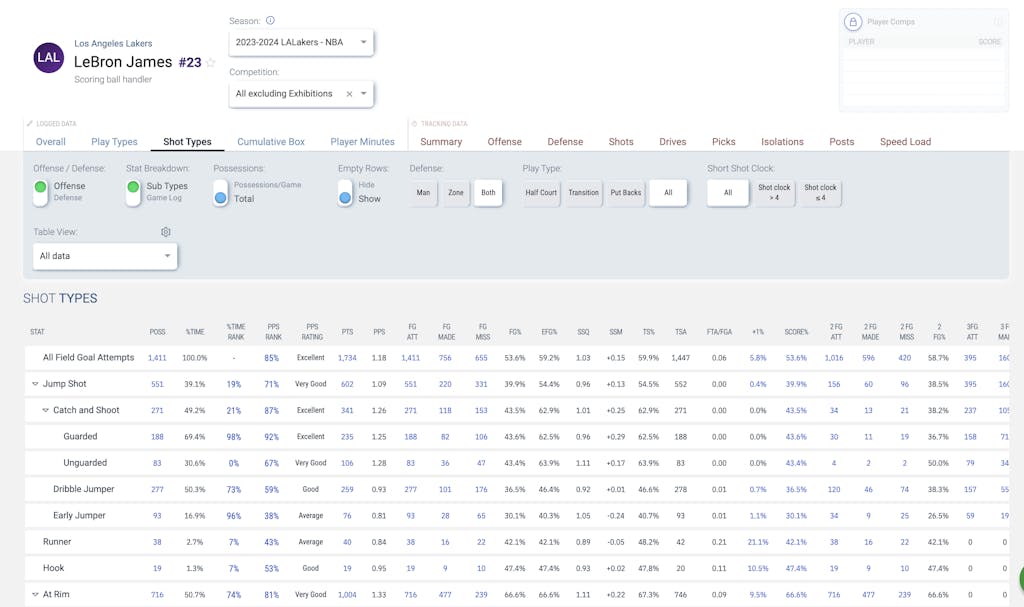Open Table View settings gear
The image size is (1024, 607).
[x=166, y=232]
